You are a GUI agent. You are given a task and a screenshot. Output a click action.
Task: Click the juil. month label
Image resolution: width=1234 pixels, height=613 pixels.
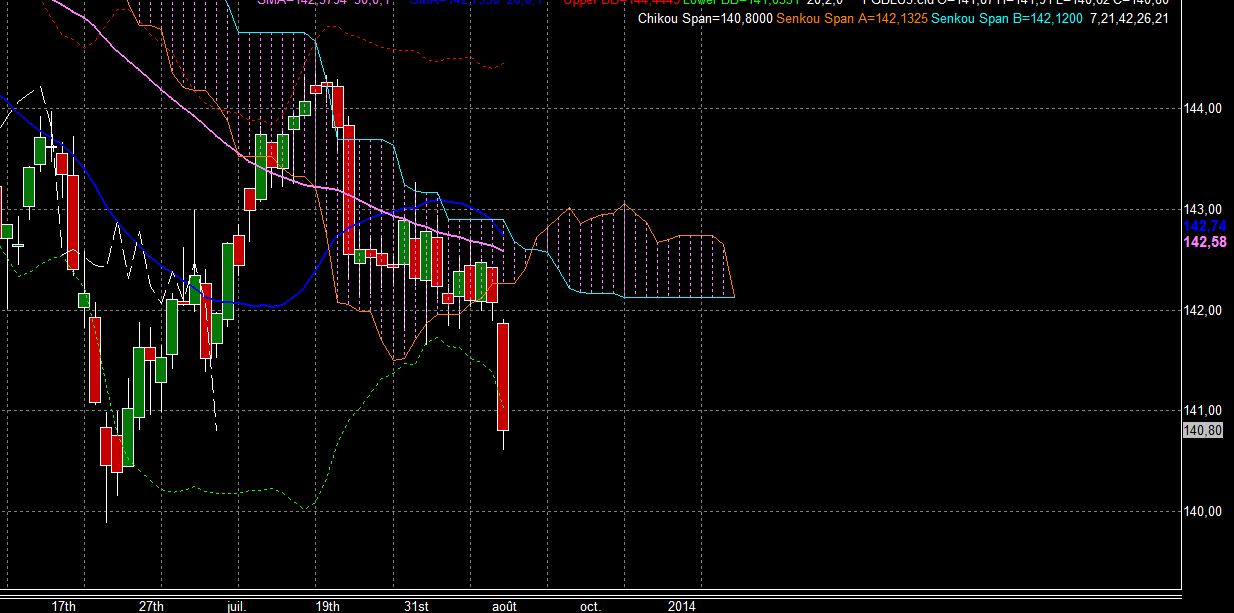pyautogui.click(x=237, y=606)
